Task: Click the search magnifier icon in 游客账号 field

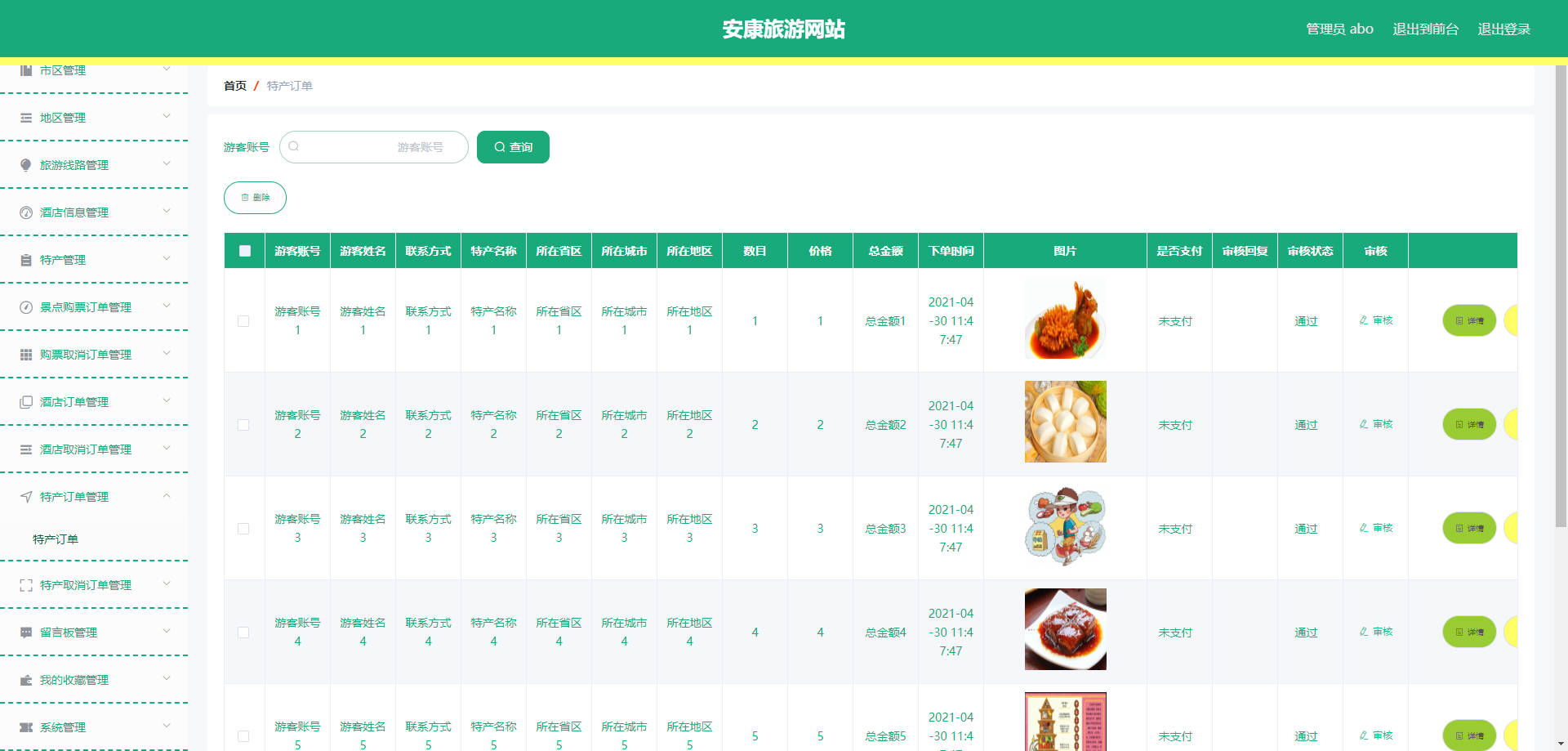Action: click(x=294, y=146)
